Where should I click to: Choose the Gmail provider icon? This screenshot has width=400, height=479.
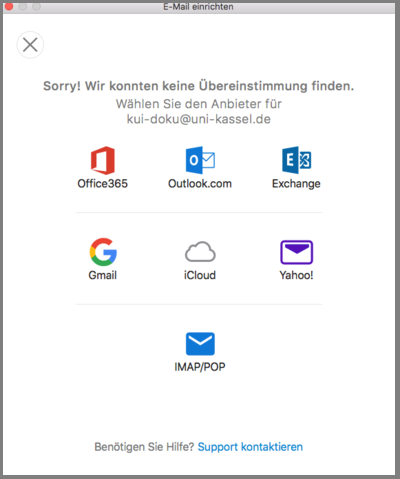coord(103,252)
